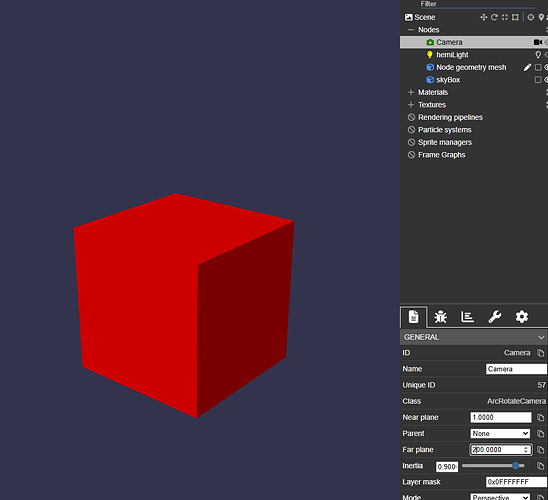Select the translate gizmo icon in Scene row
Image resolution: width=548 pixels, height=500 pixels.
point(484,17)
